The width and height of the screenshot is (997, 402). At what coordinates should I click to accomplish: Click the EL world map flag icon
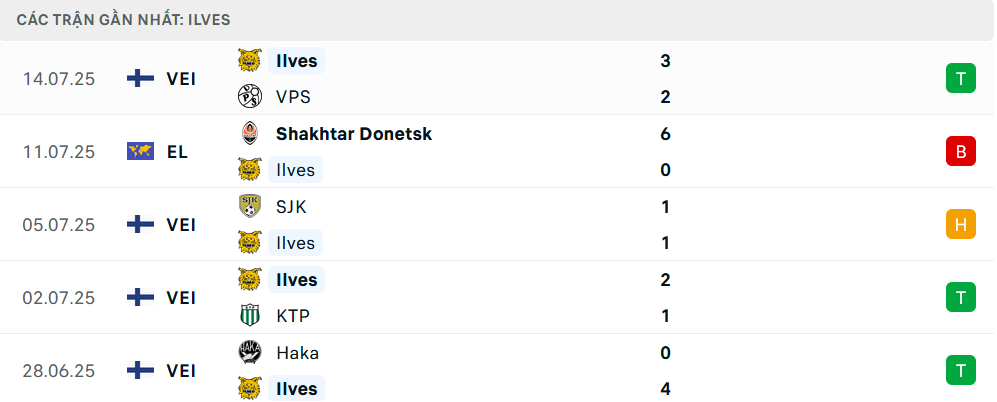[x=141, y=151]
